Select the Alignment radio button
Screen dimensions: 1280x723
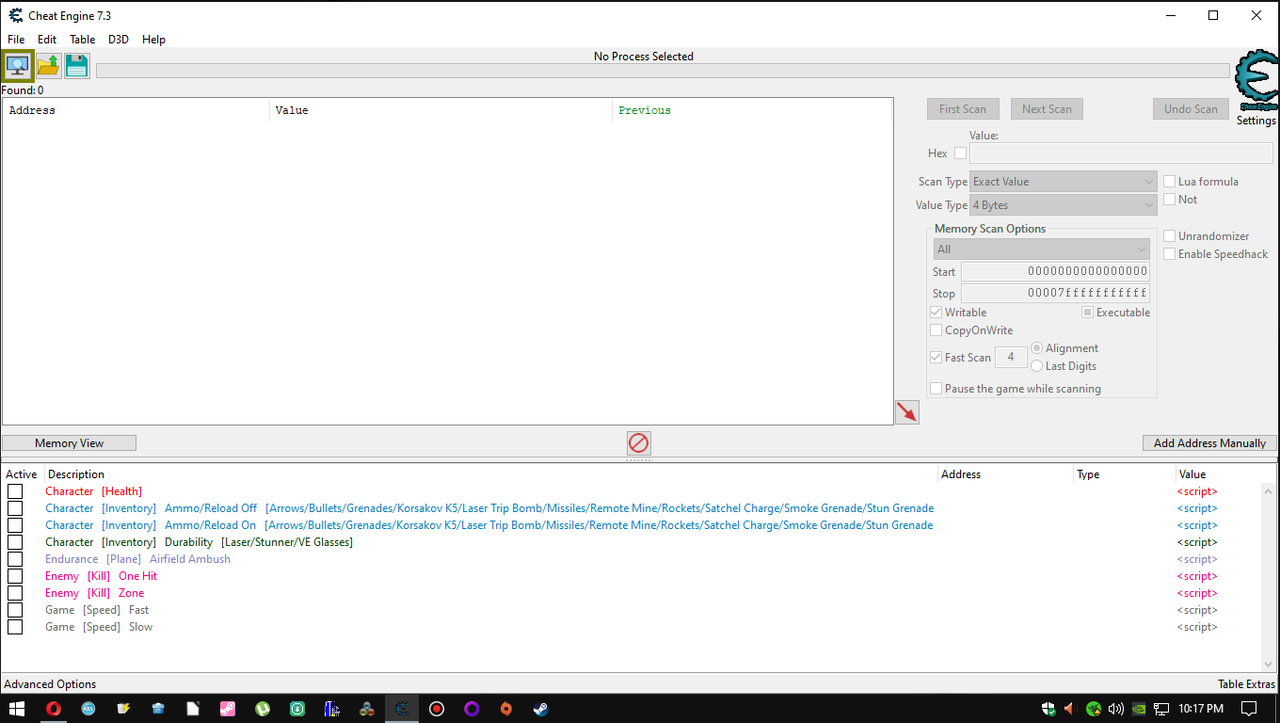pos(1037,348)
